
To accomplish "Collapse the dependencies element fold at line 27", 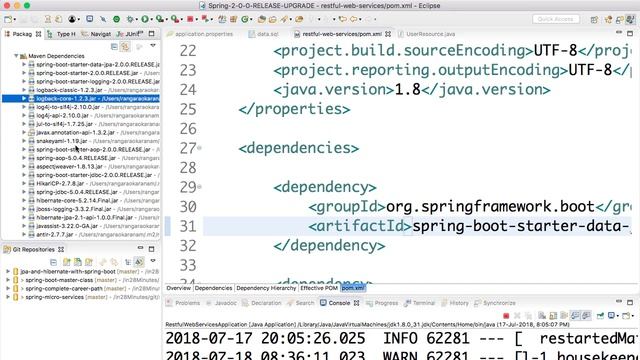I will click(x=200, y=148).
